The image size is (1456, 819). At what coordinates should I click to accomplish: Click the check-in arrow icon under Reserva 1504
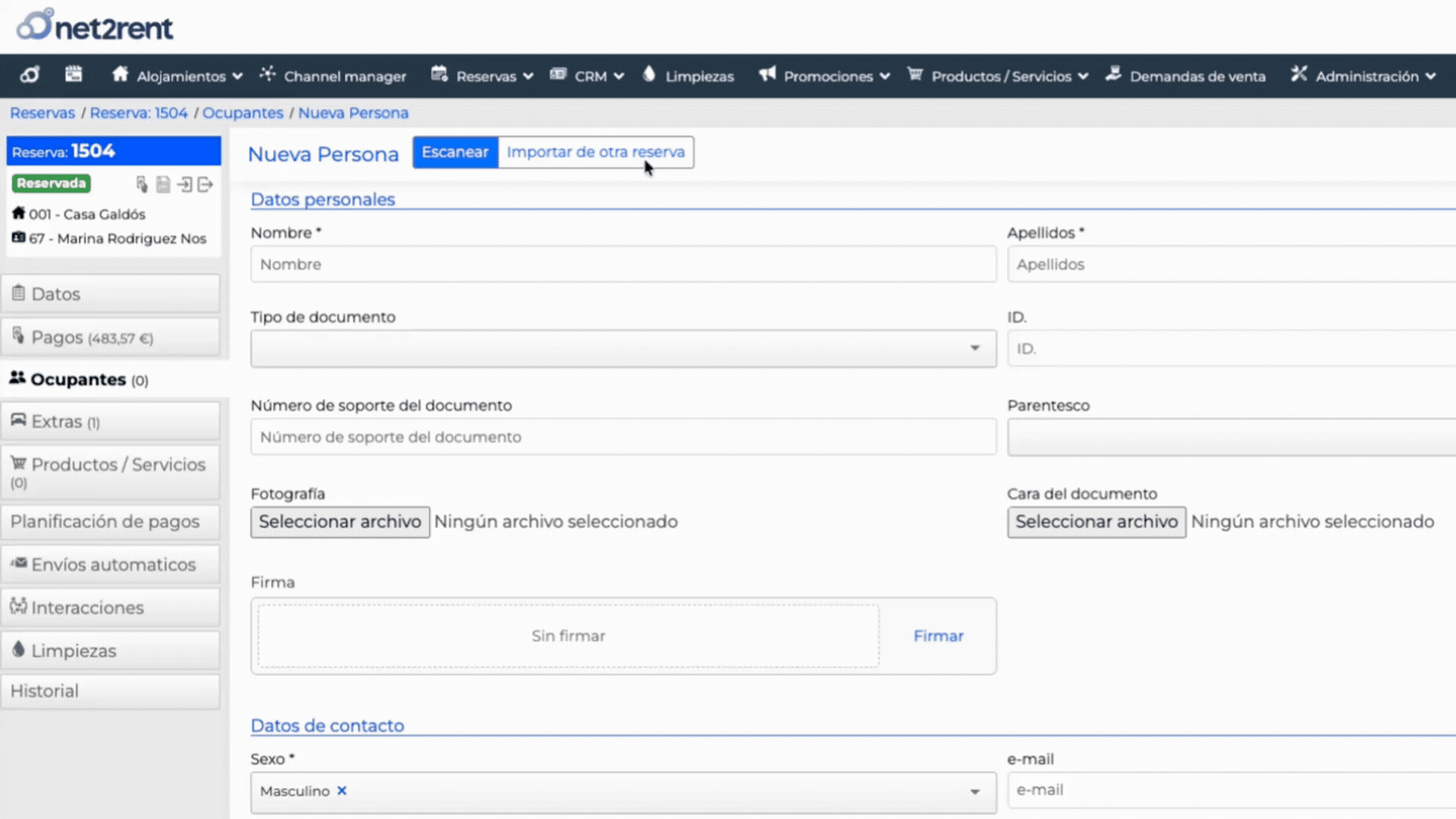tap(184, 184)
